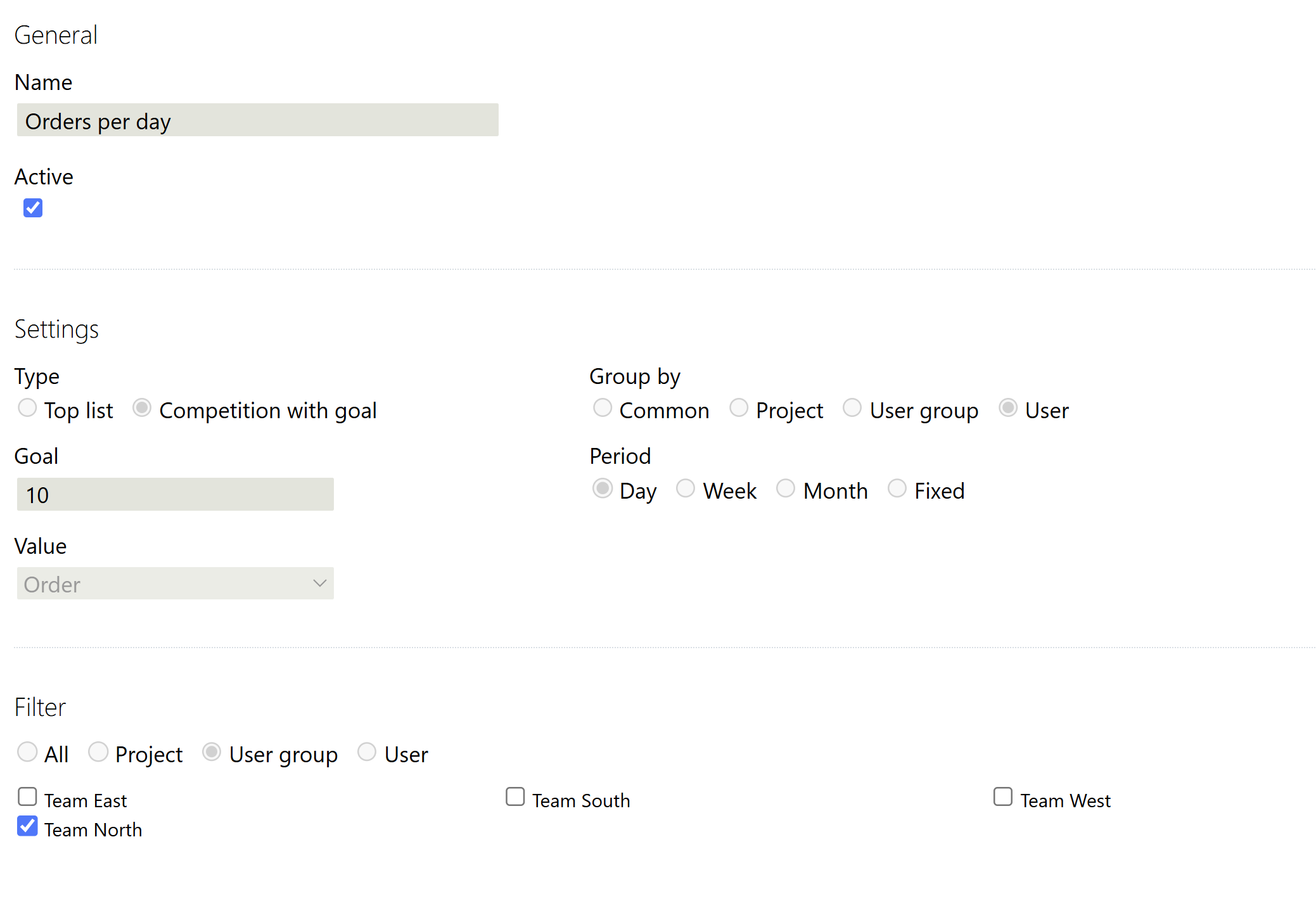Uncheck the Team North checkbox
This screenshot has height=901, width=1316.
tap(28, 826)
